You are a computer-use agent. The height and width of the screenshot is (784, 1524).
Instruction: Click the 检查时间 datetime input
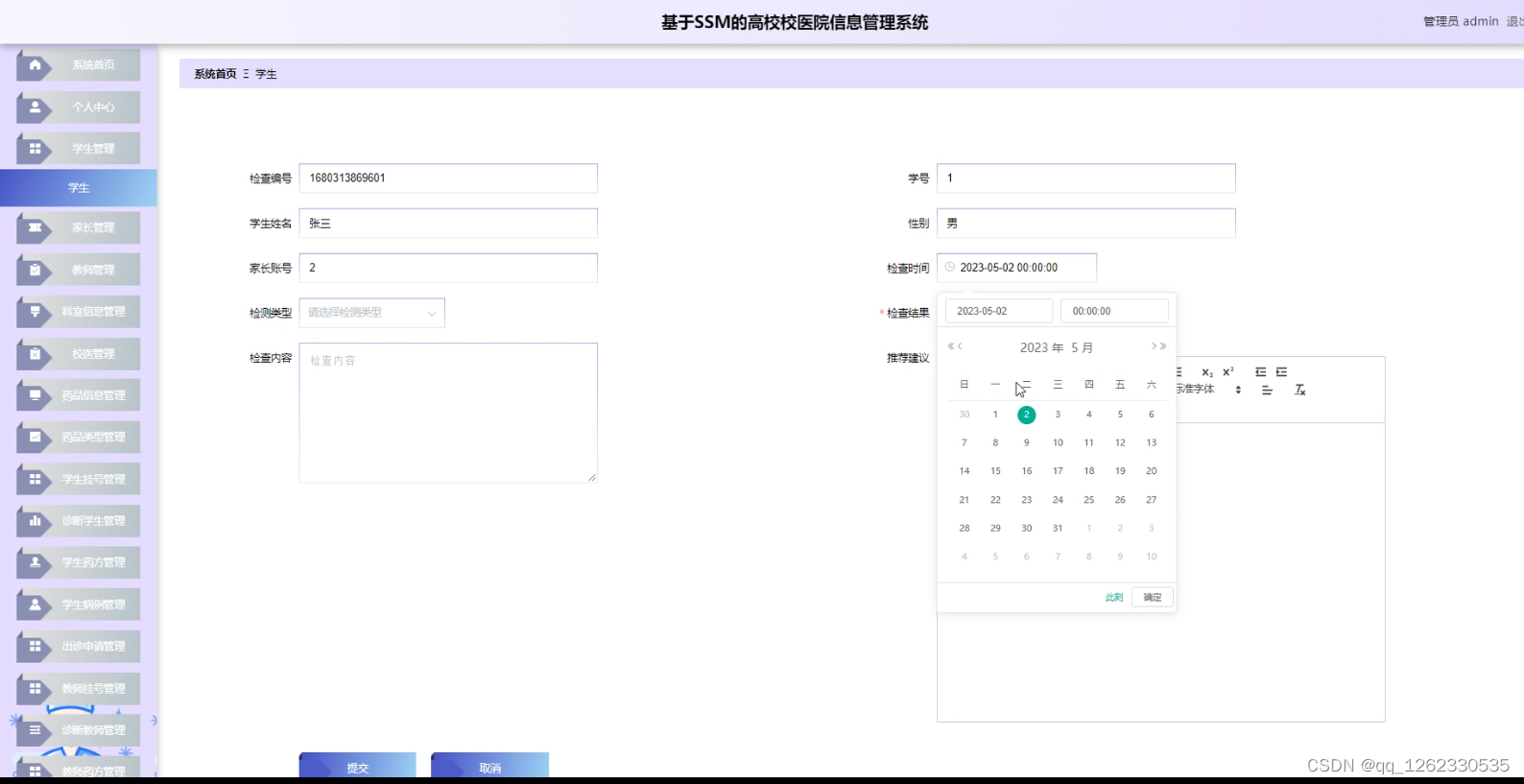[1016, 268]
